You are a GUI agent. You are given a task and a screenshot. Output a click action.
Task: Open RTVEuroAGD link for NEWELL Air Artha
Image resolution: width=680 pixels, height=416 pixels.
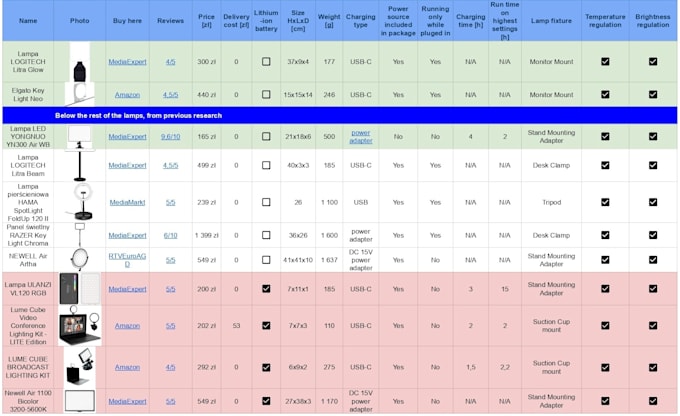coord(127,260)
